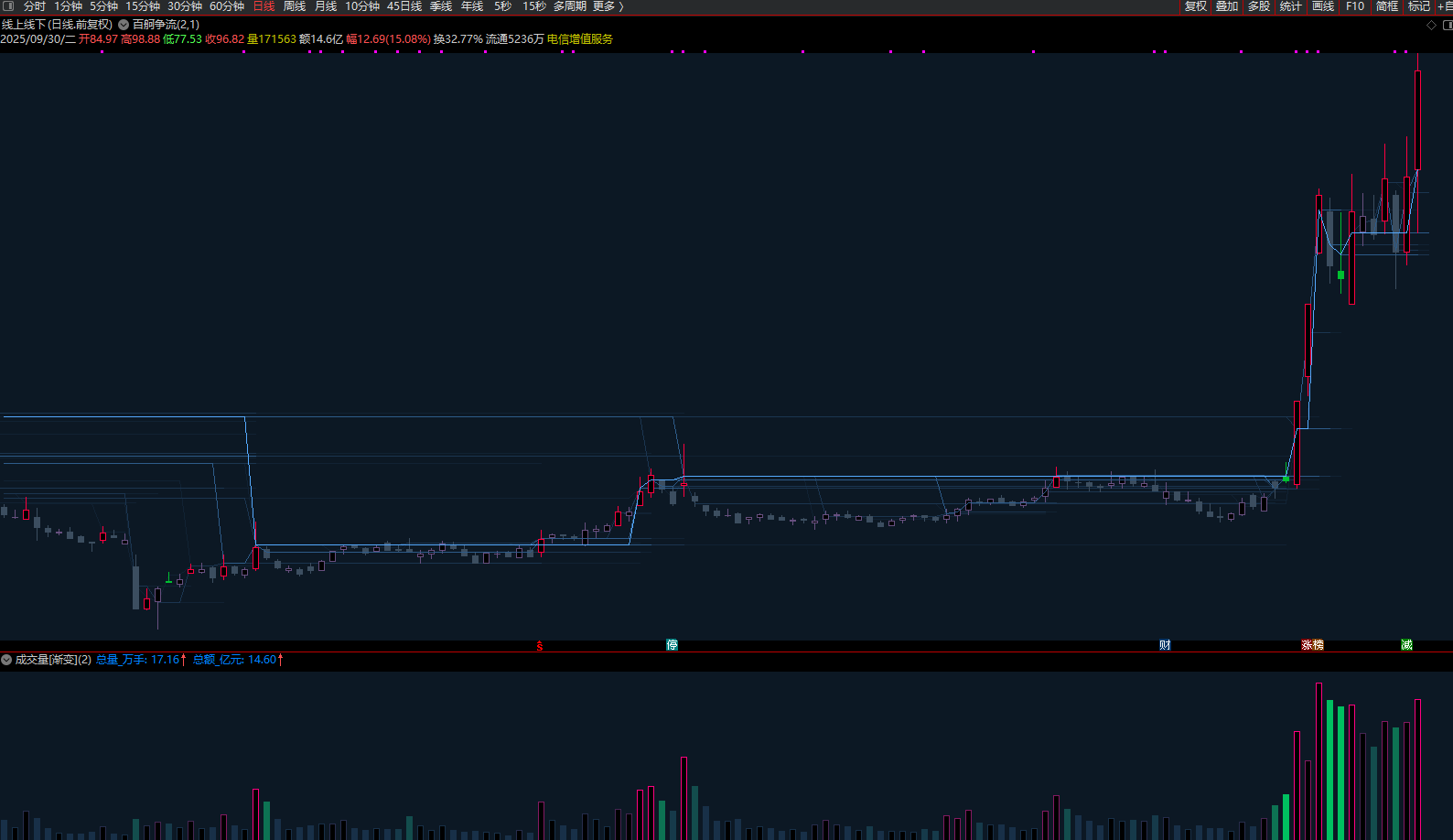This screenshot has height=840, width=1453.
Task: Toggle 叠加 overlay mode
Action: (x=1226, y=6)
